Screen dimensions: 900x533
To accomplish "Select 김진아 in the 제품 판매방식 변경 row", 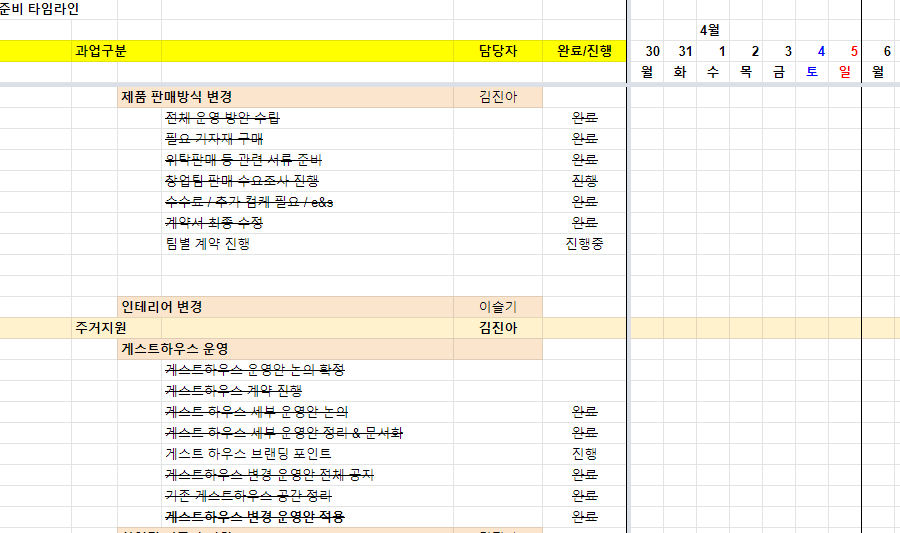I will (x=498, y=97).
